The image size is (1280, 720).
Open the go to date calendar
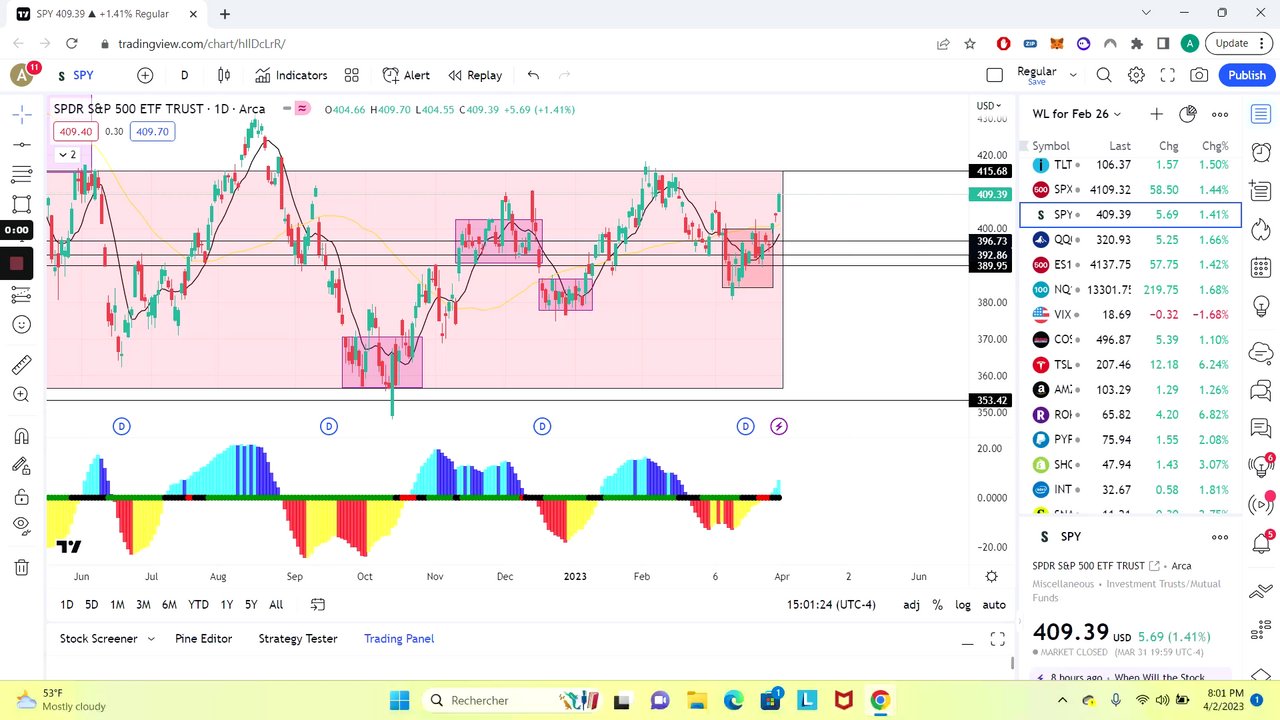pyautogui.click(x=318, y=604)
